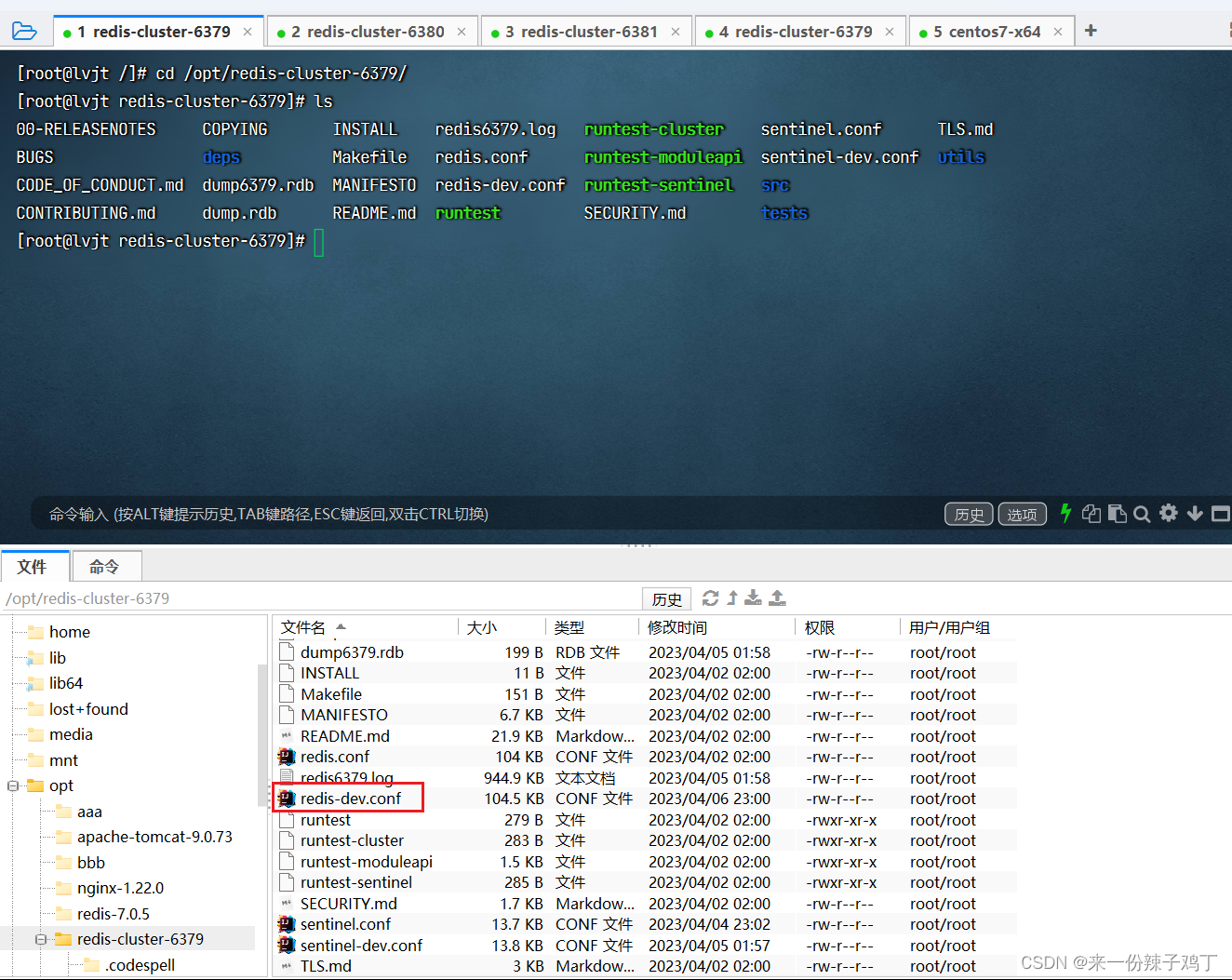Image resolution: width=1232 pixels, height=980 pixels.
Task: Select MANIFESTO file row
Action: click(x=647, y=715)
